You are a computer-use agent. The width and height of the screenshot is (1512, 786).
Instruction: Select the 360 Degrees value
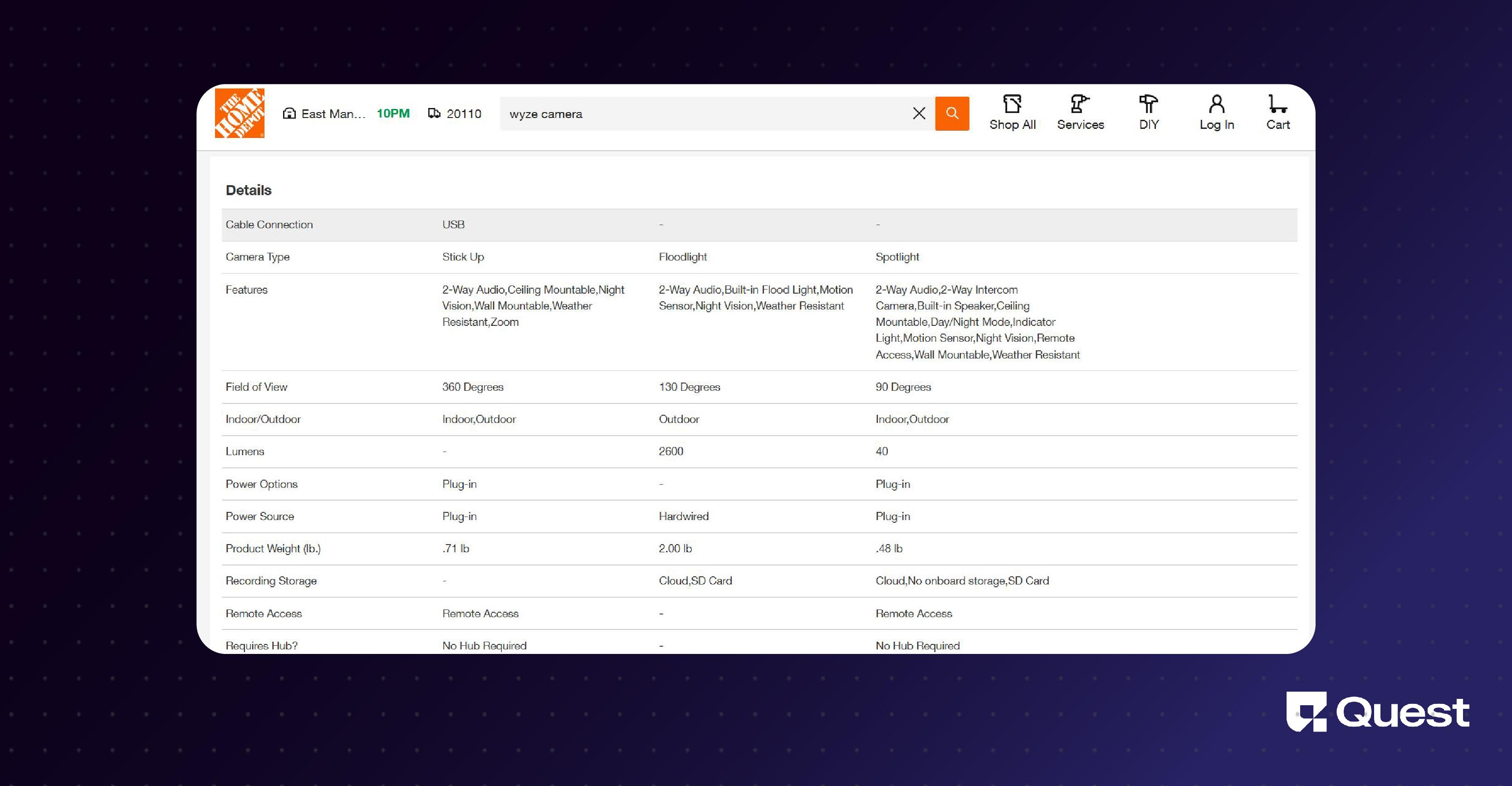point(473,387)
